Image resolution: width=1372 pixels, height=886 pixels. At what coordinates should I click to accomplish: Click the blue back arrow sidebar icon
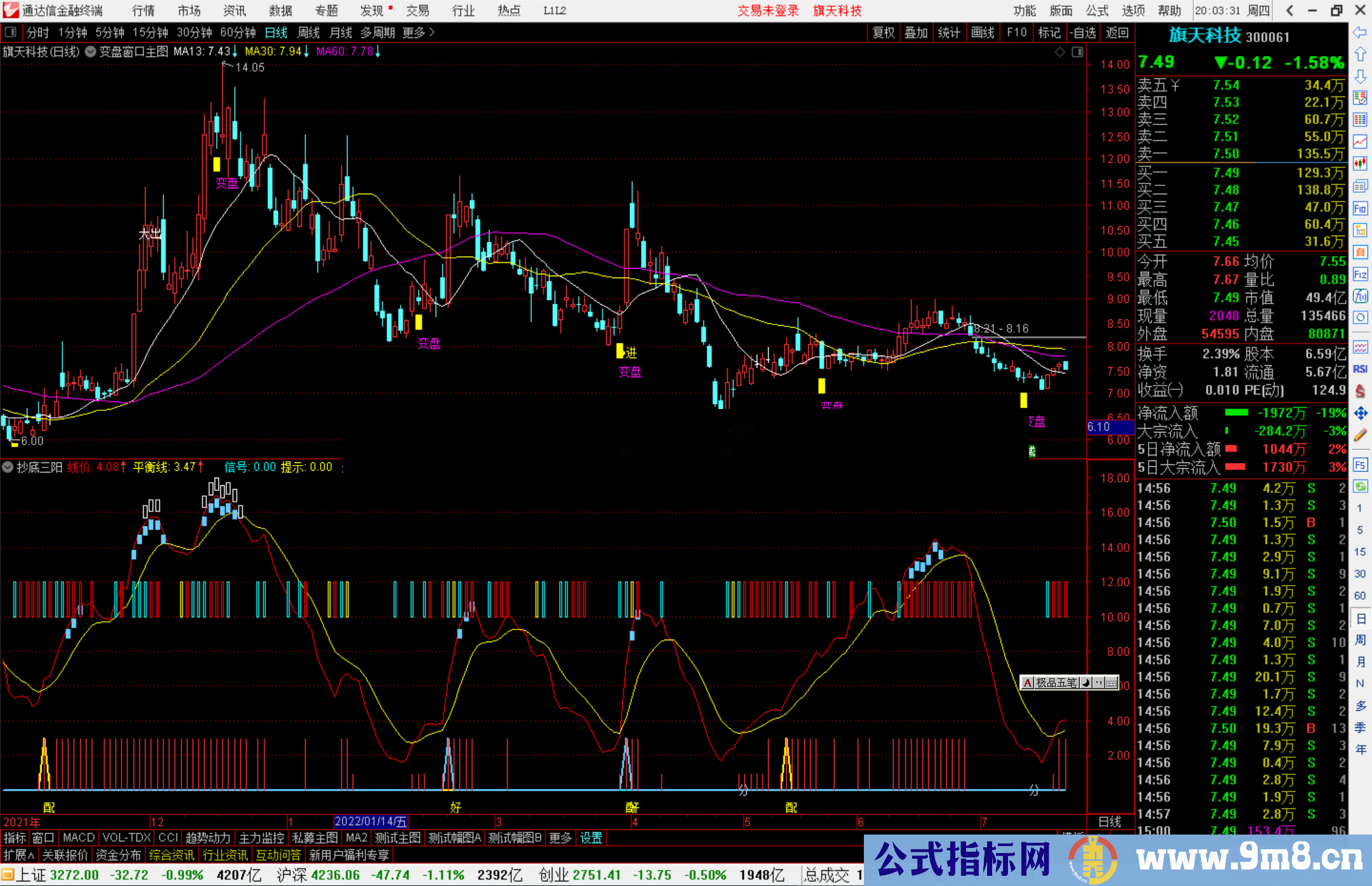(x=1360, y=32)
